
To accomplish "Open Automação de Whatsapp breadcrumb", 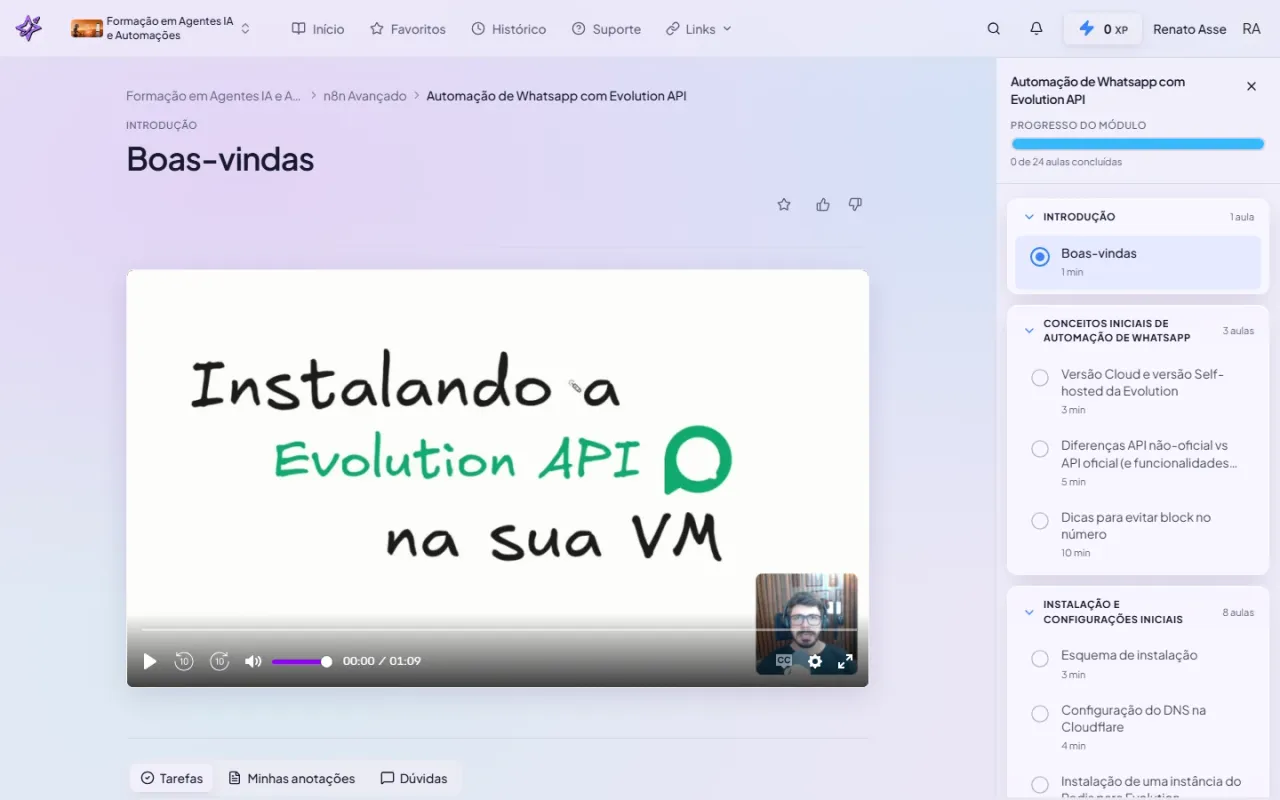I will click(556, 96).
